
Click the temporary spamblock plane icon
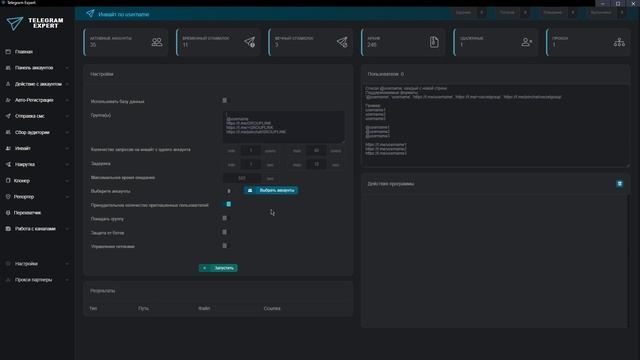(x=250, y=42)
